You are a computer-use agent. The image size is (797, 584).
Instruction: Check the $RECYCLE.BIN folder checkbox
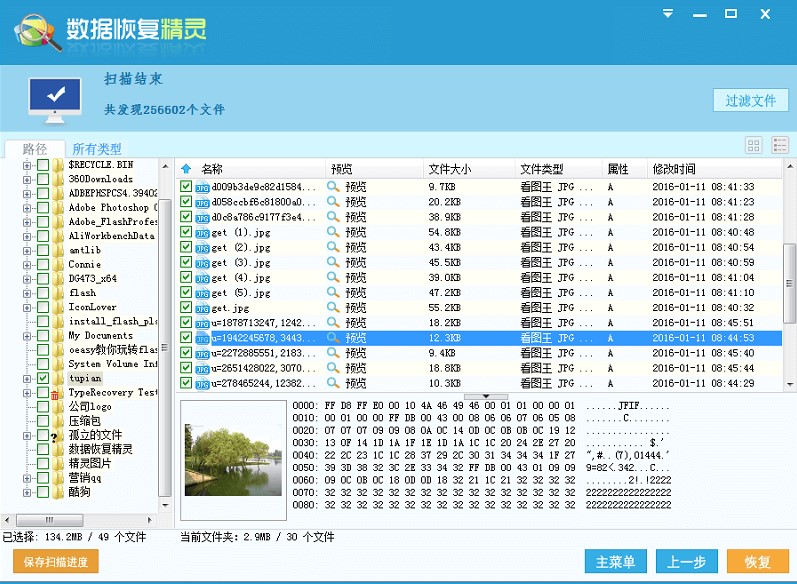43,165
